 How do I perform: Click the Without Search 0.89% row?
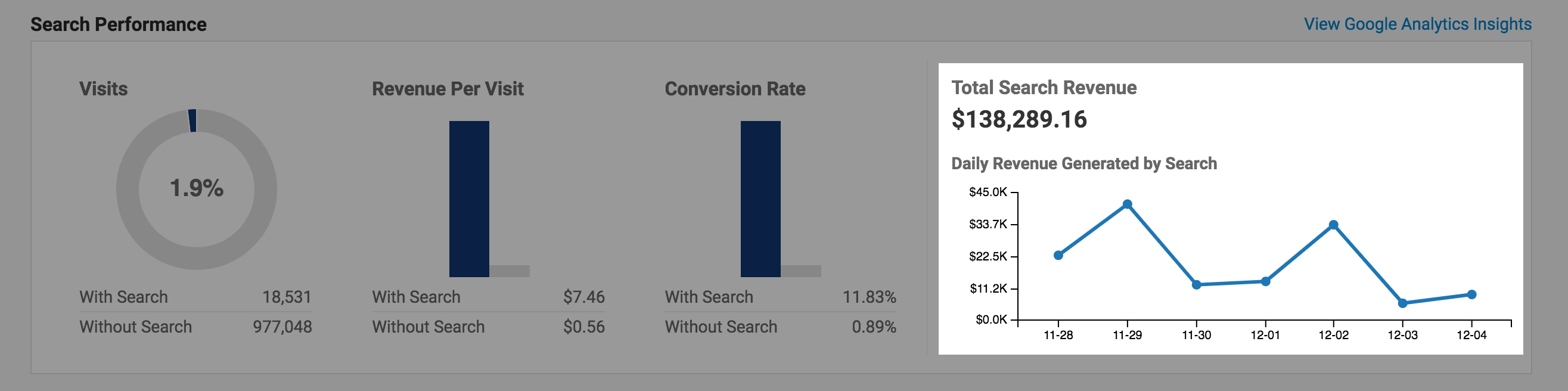780,327
